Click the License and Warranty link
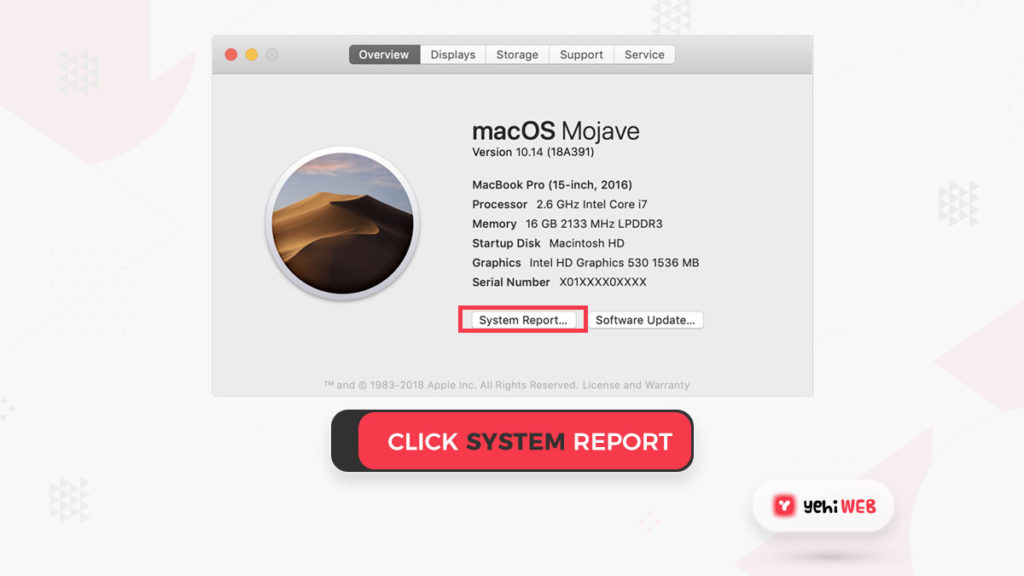Image resolution: width=1024 pixels, height=576 pixels. coord(635,385)
